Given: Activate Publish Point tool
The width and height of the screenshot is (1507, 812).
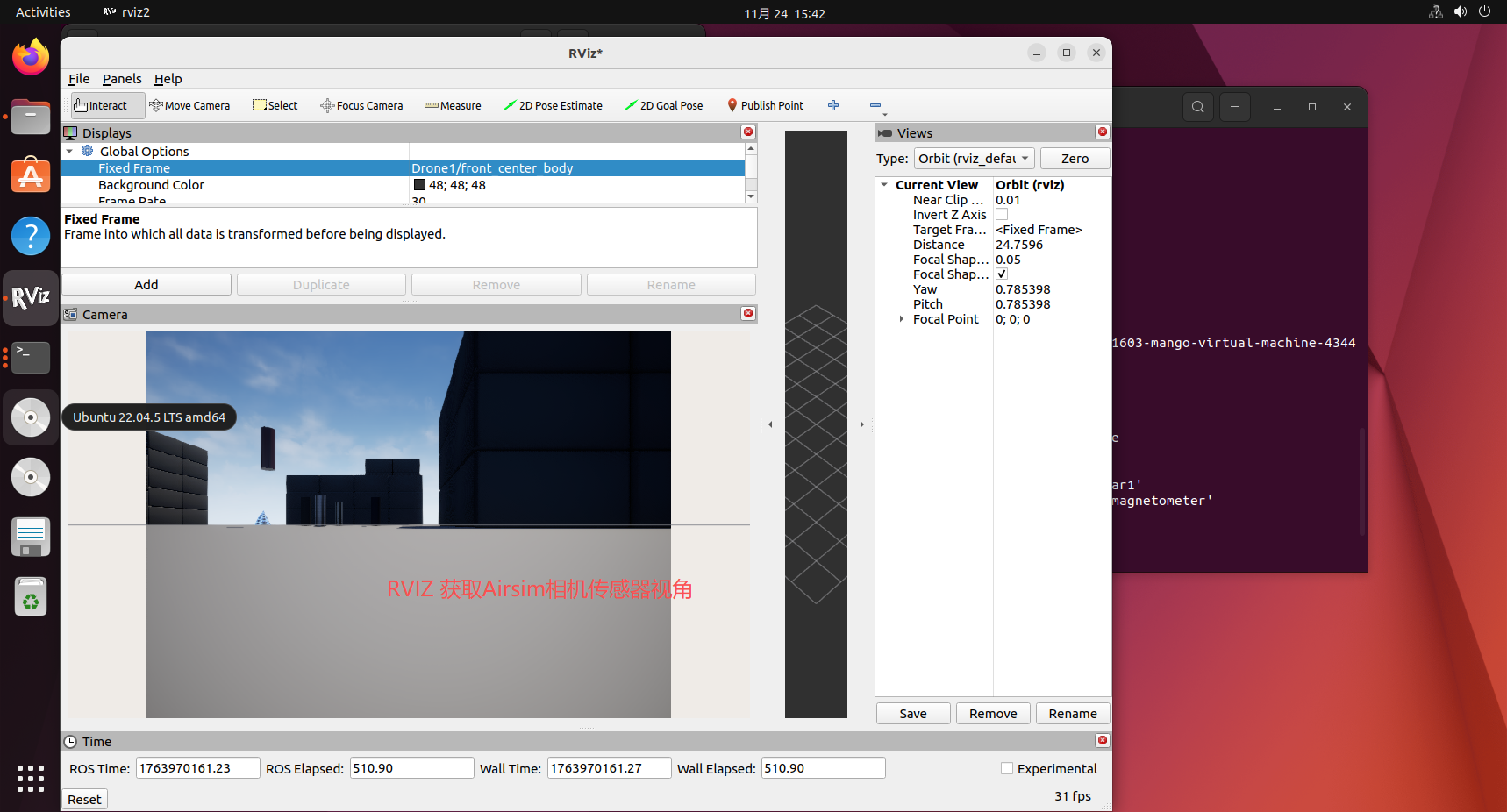Looking at the screenshot, I should pyautogui.click(x=765, y=105).
